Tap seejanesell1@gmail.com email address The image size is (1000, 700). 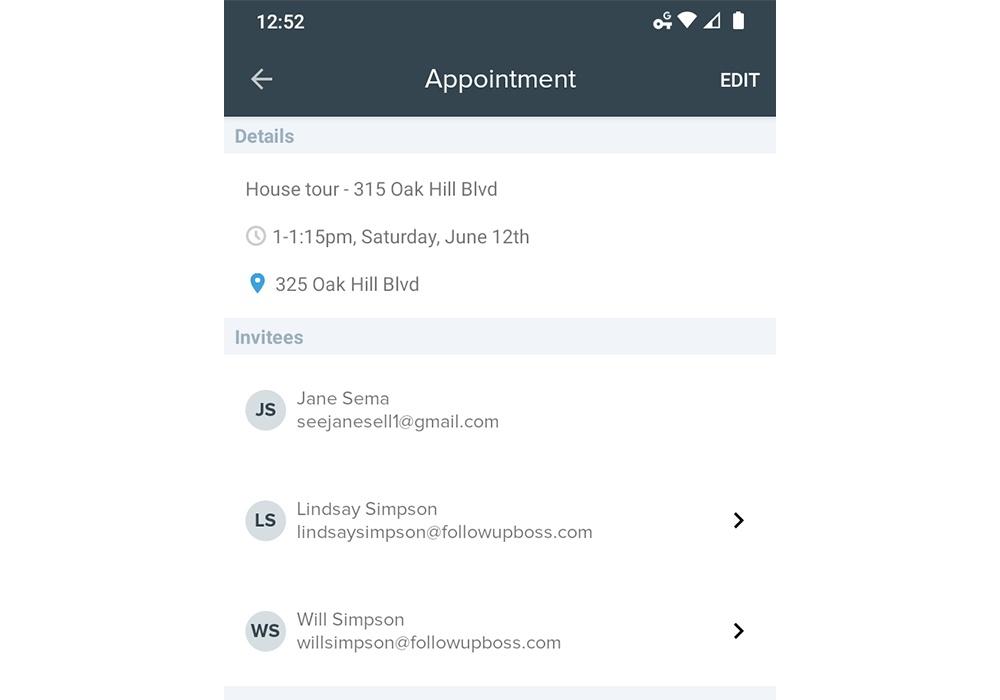click(397, 421)
